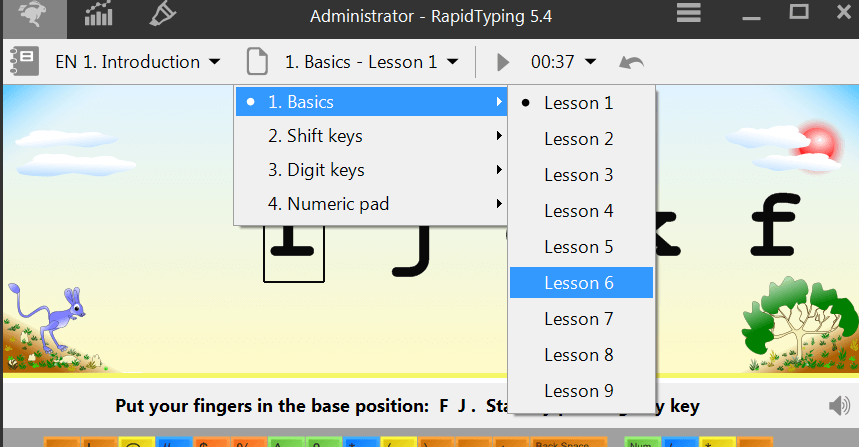Open the lesson editor highlighter tab
The height and width of the screenshot is (447, 859).
click(163, 14)
